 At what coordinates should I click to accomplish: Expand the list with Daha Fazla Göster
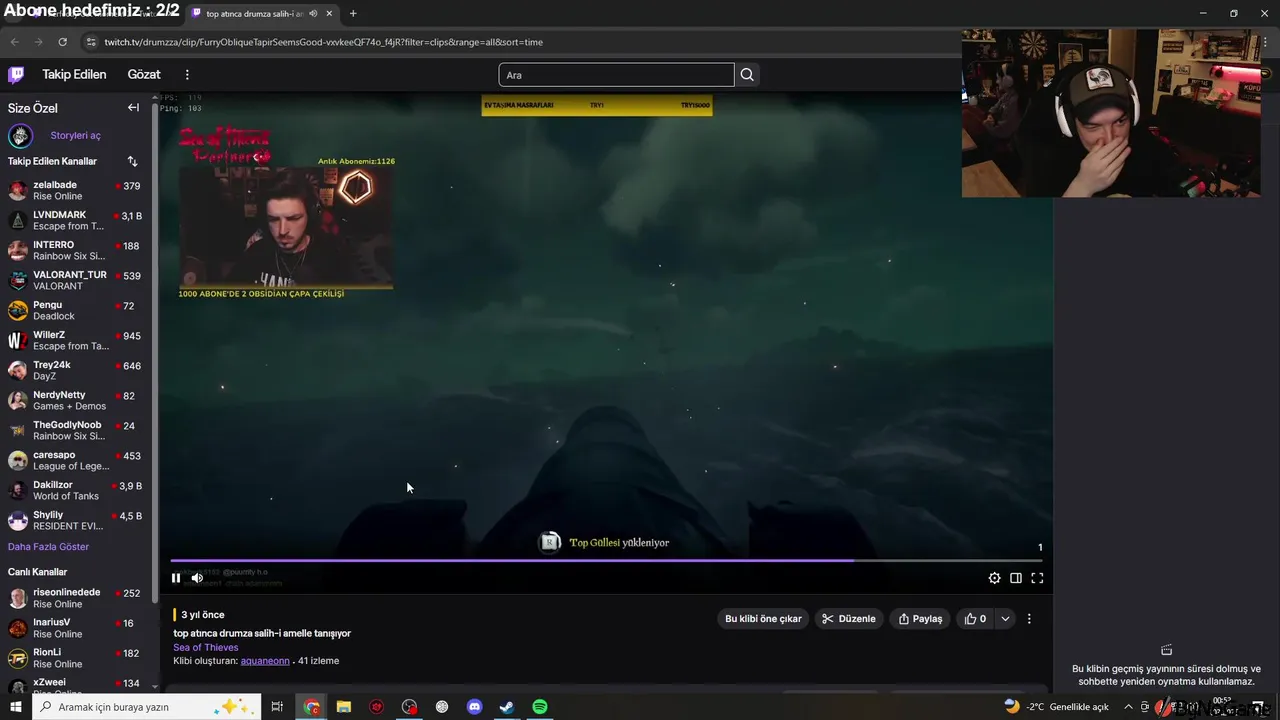pyautogui.click(x=48, y=547)
